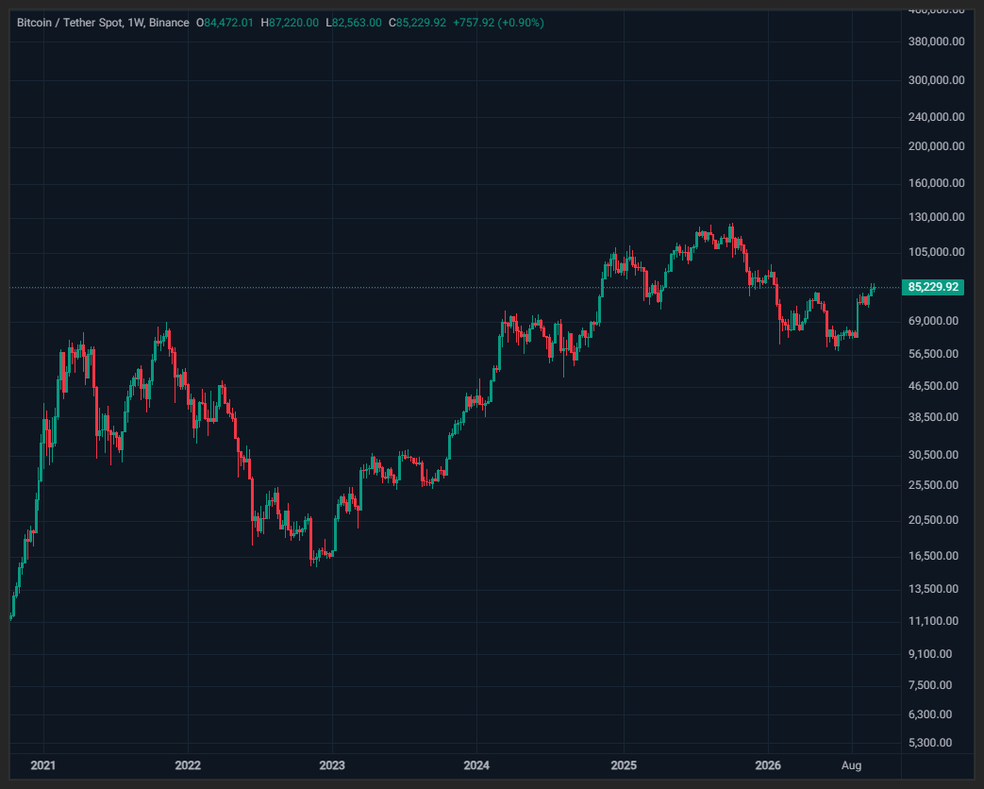Click the 300,000.00 price axis label
984x789 pixels.
point(936,80)
